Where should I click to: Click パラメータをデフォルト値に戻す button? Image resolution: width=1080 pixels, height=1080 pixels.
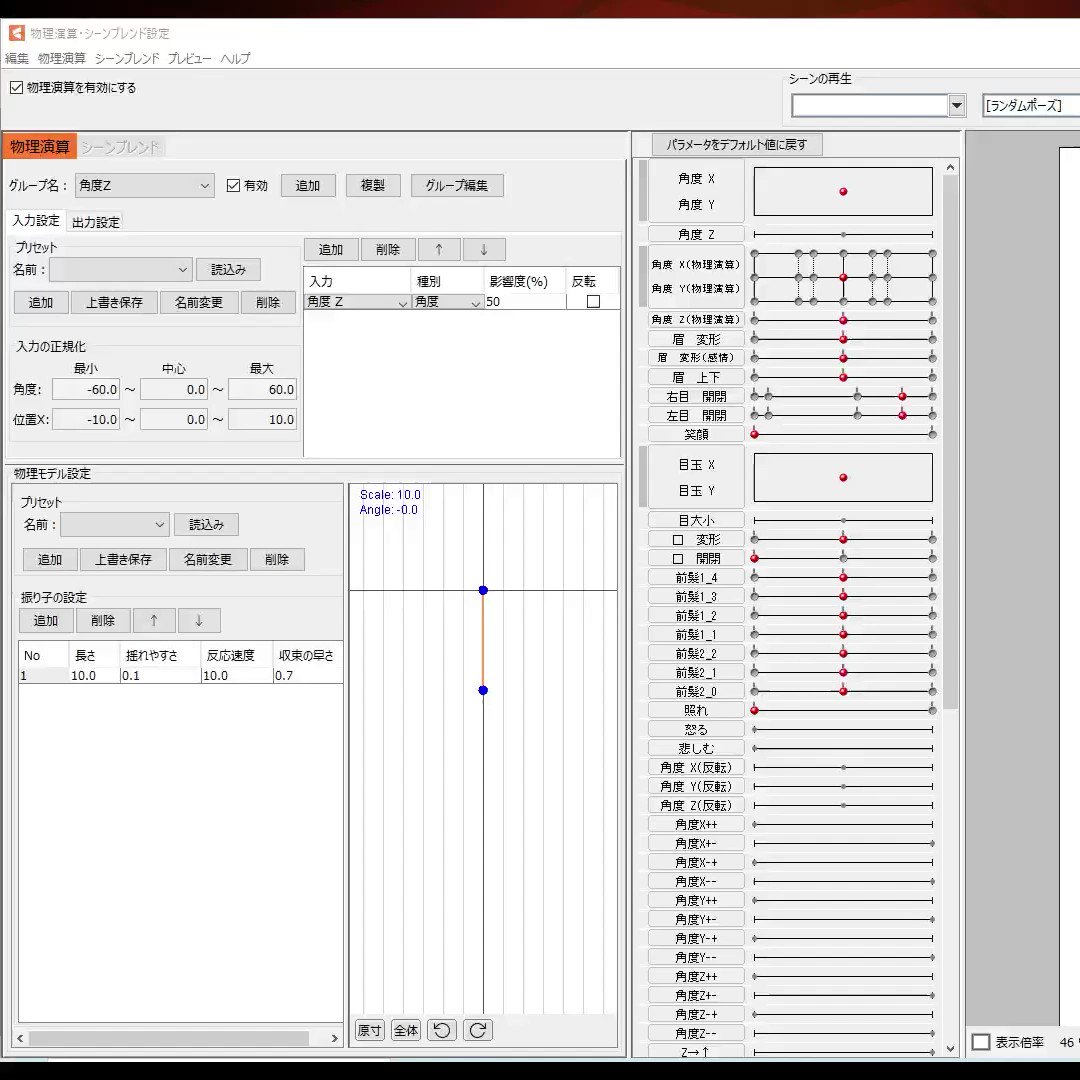click(x=736, y=145)
